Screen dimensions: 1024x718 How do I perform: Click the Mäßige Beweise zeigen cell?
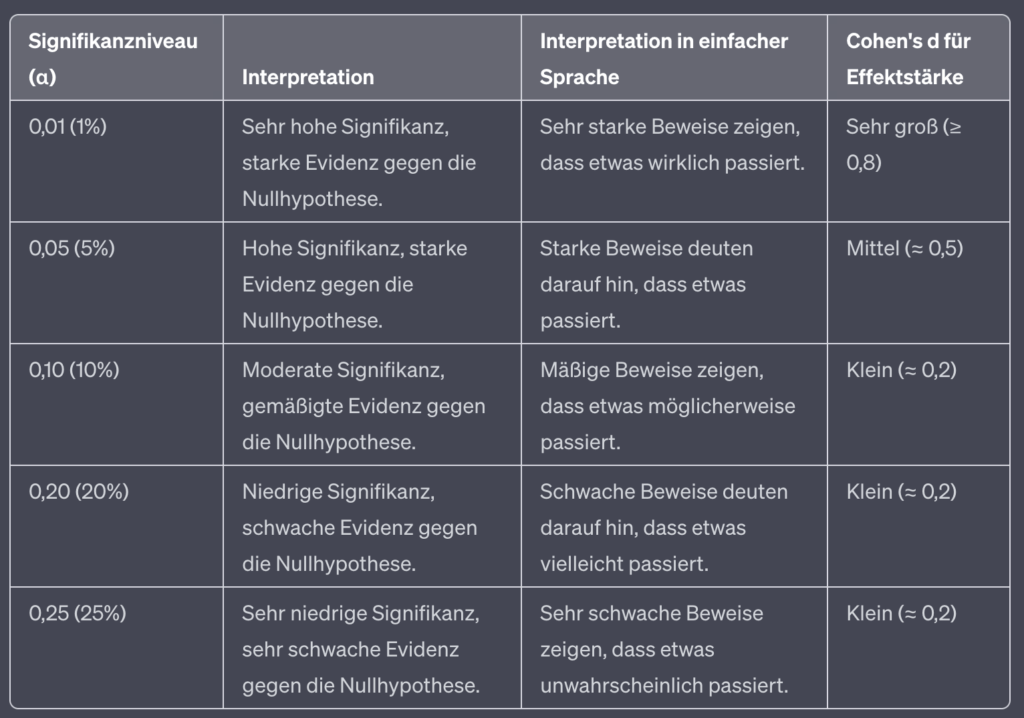pyautogui.click(x=674, y=404)
